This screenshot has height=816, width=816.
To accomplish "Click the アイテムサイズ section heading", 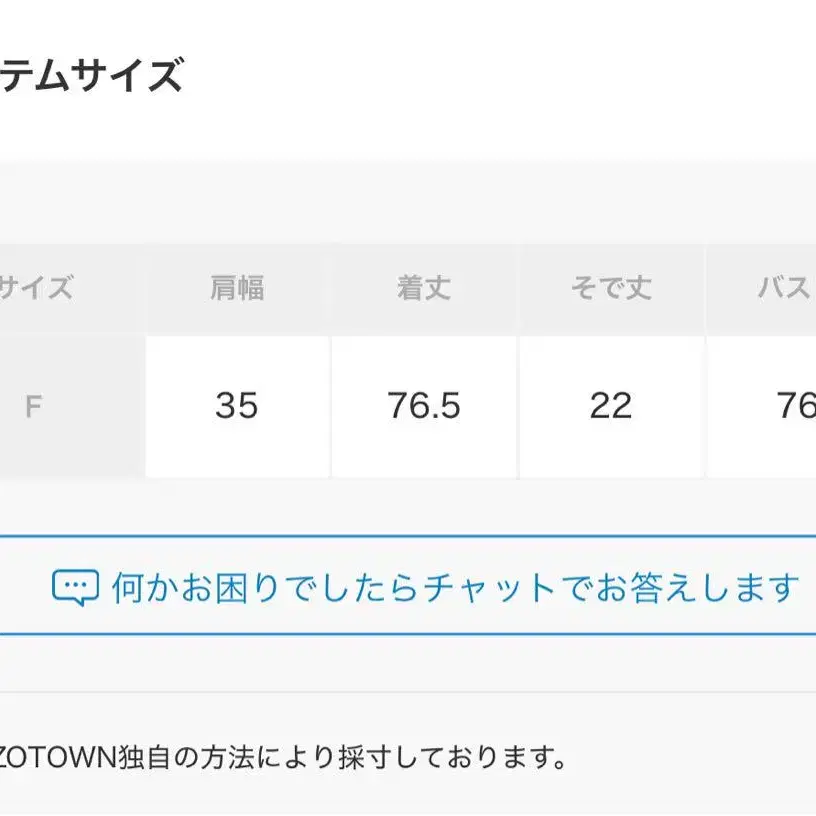I will coord(91,76).
